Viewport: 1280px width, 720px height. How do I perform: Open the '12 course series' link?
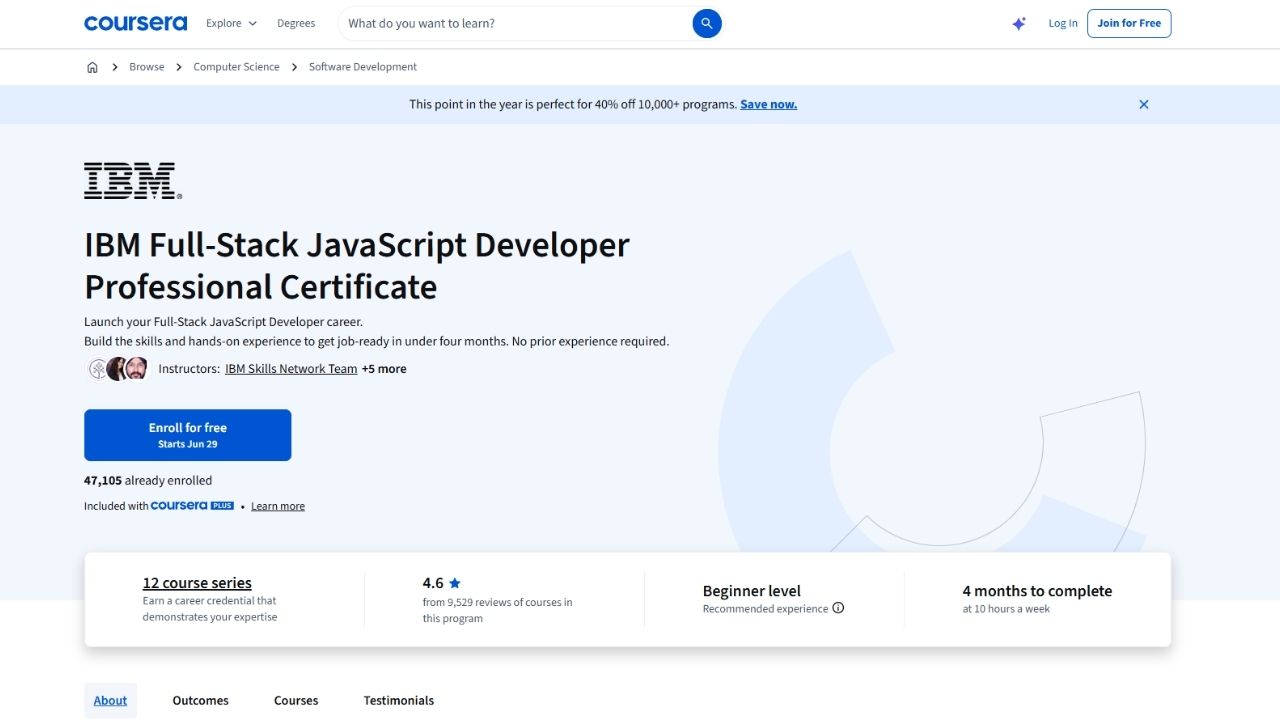pyautogui.click(x=197, y=583)
